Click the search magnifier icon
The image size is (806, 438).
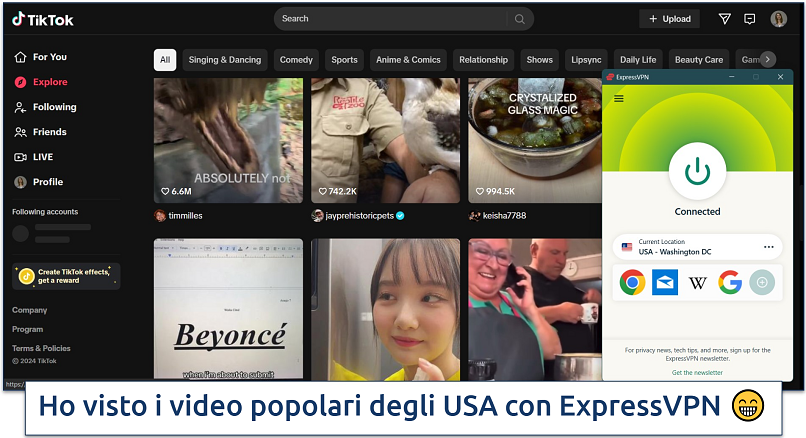(x=520, y=19)
